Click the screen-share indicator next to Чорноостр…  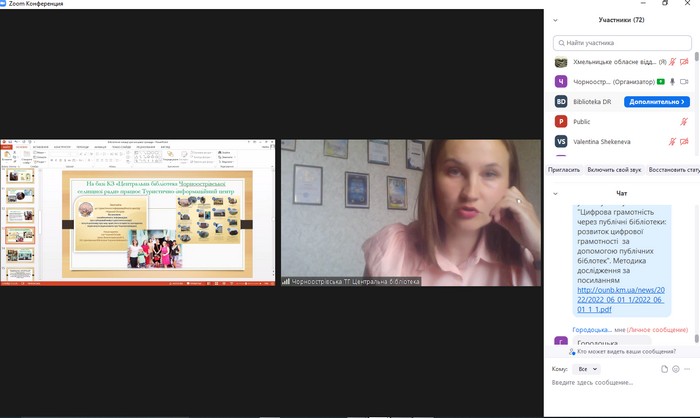pyautogui.click(x=661, y=81)
